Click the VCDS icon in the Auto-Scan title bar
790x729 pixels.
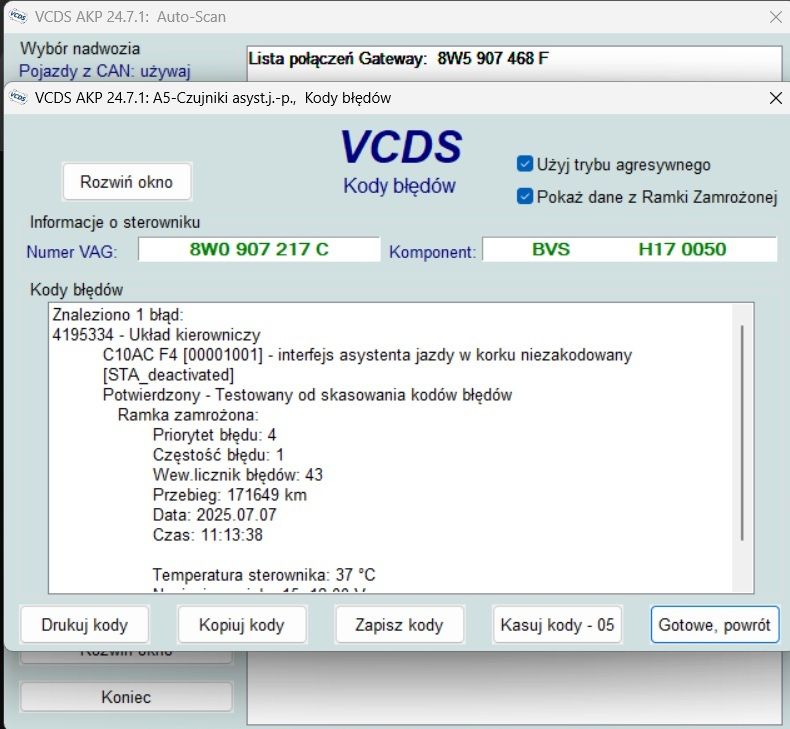(18, 16)
